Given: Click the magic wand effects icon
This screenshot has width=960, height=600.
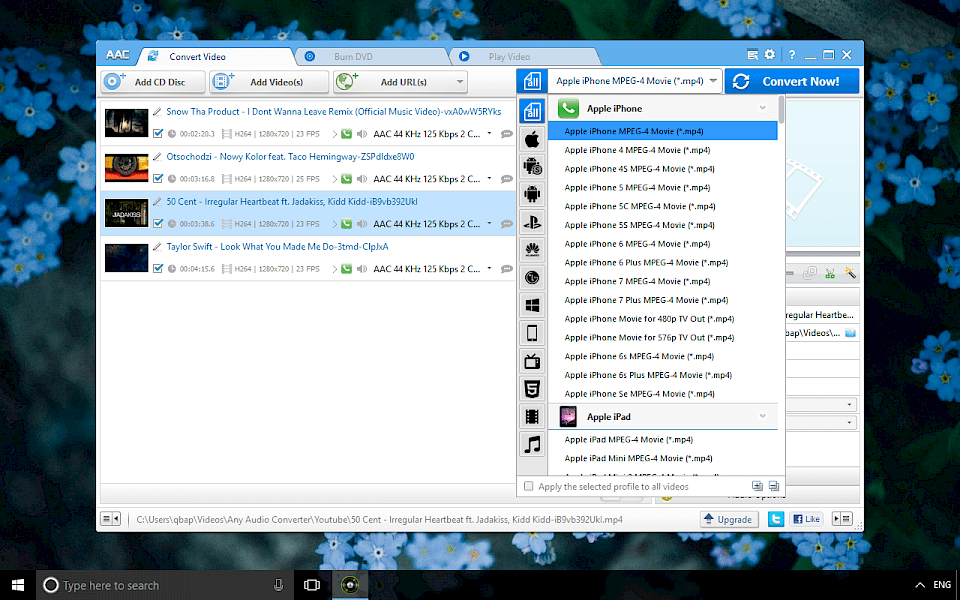Looking at the screenshot, I should (850, 273).
